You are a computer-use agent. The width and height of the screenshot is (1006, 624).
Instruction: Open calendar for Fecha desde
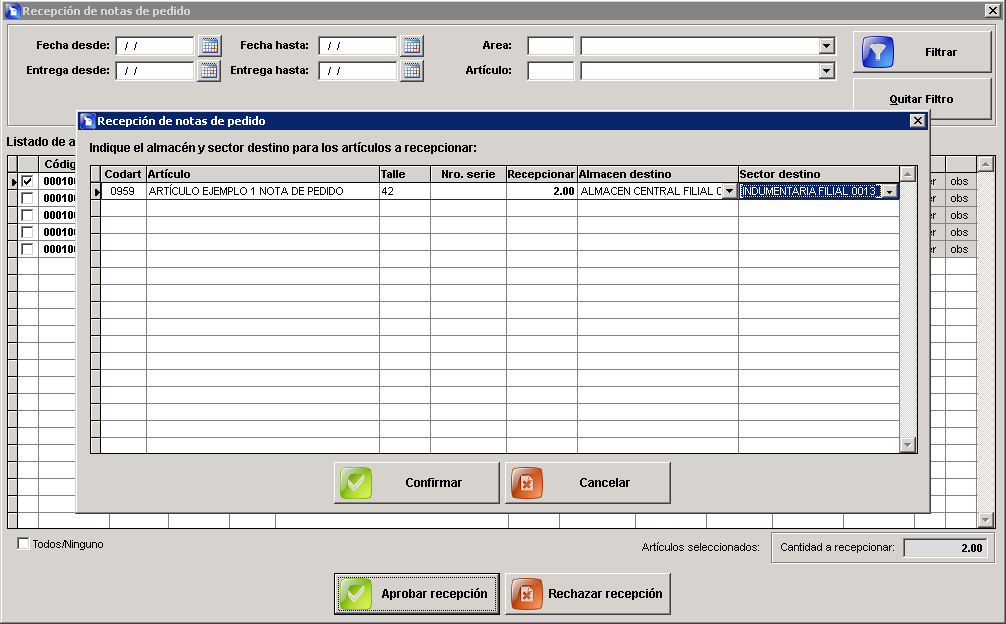click(209, 46)
